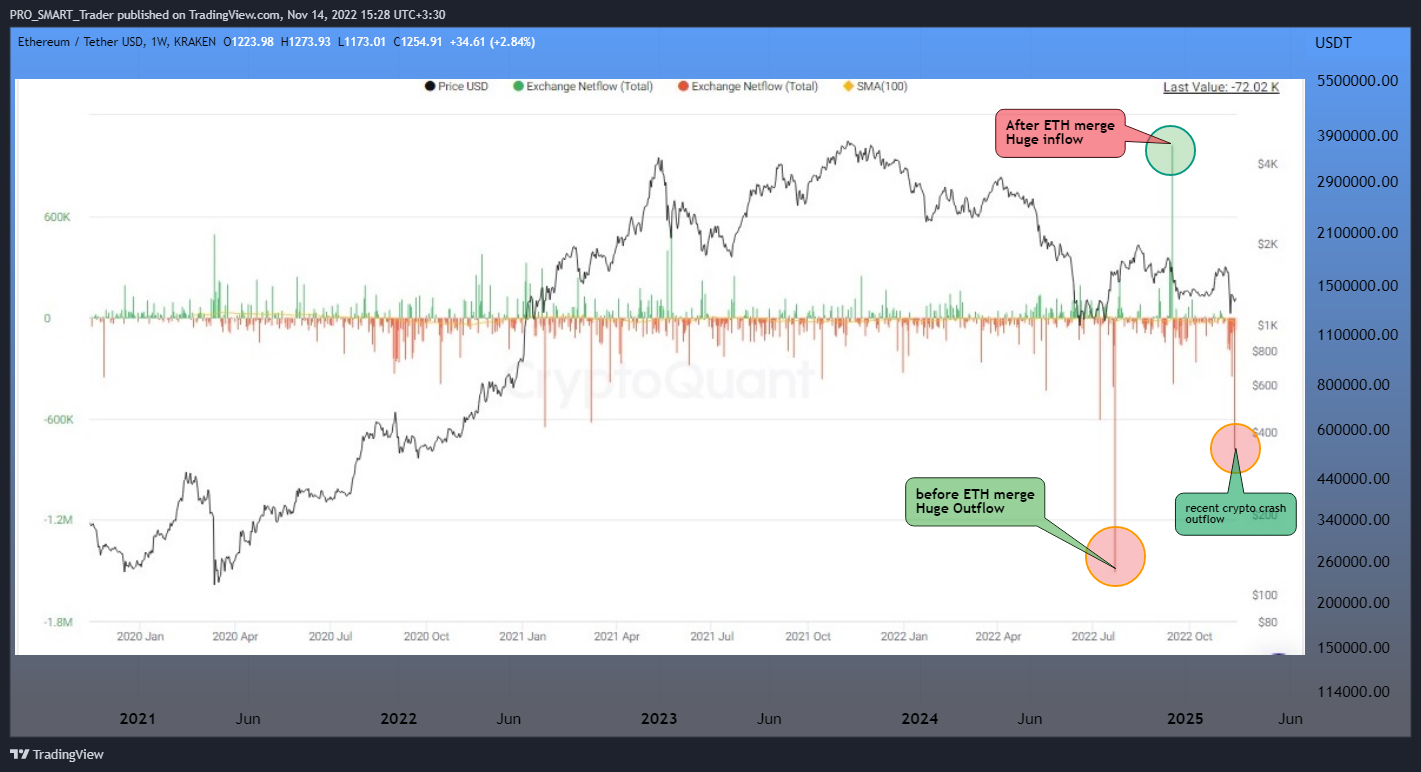Click the green circle marking the inflow spike
The image size is (1421, 772).
[x=1170, y=150]
